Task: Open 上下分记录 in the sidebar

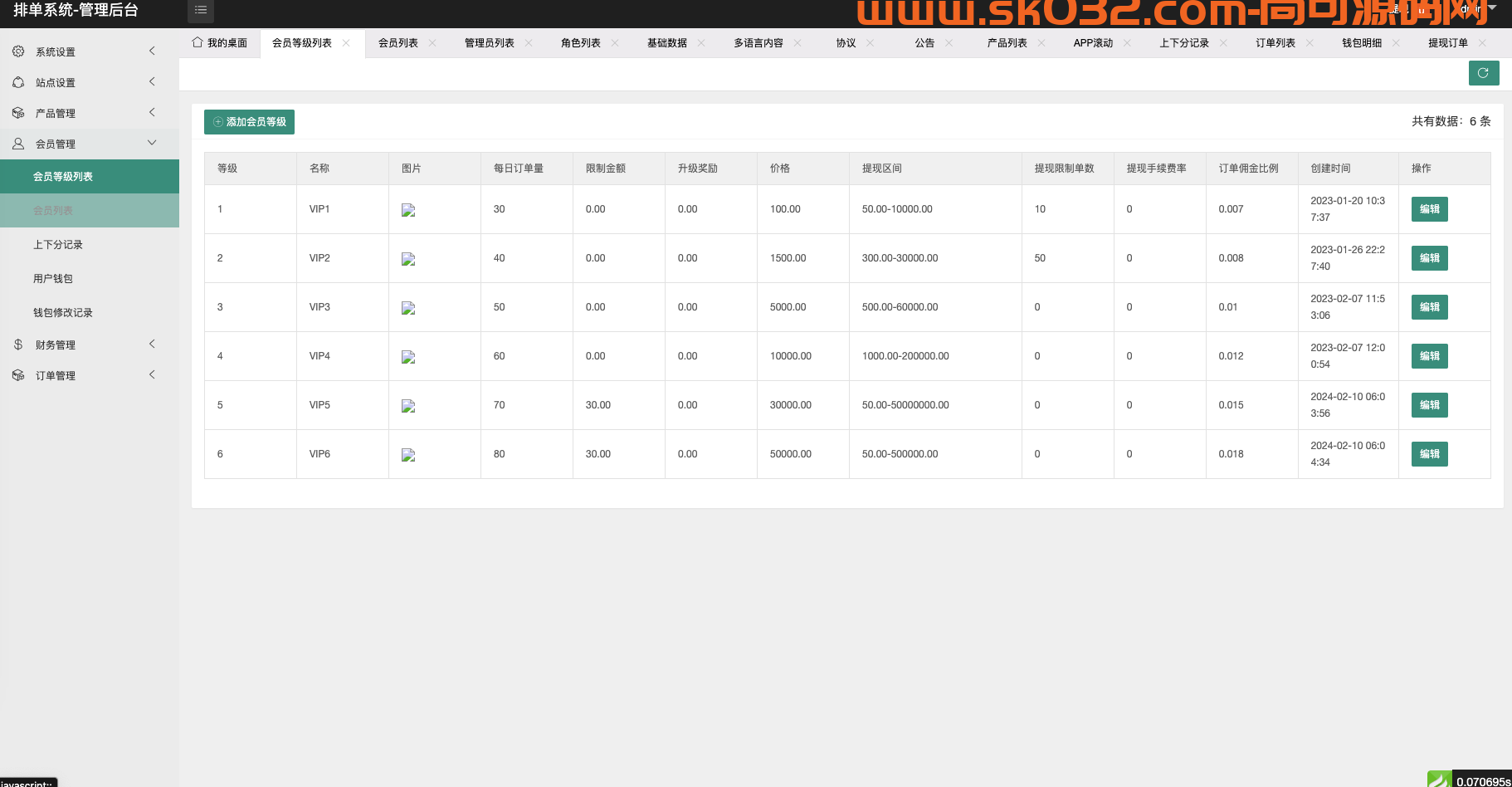Action: (x=90, y=245)
